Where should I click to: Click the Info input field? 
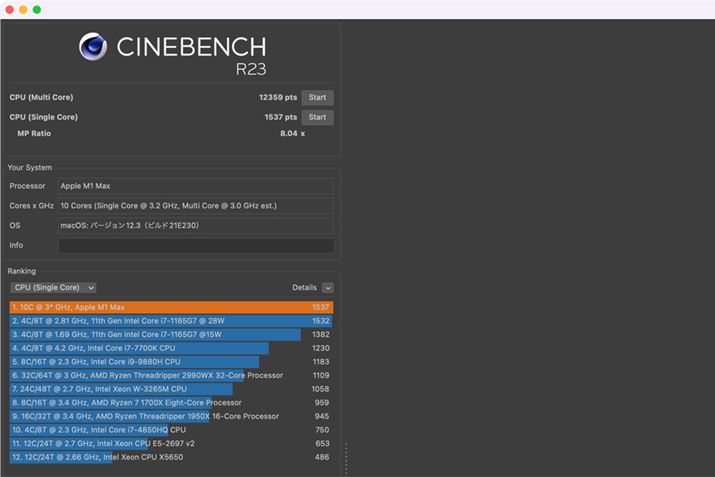[x=196, y=245]
